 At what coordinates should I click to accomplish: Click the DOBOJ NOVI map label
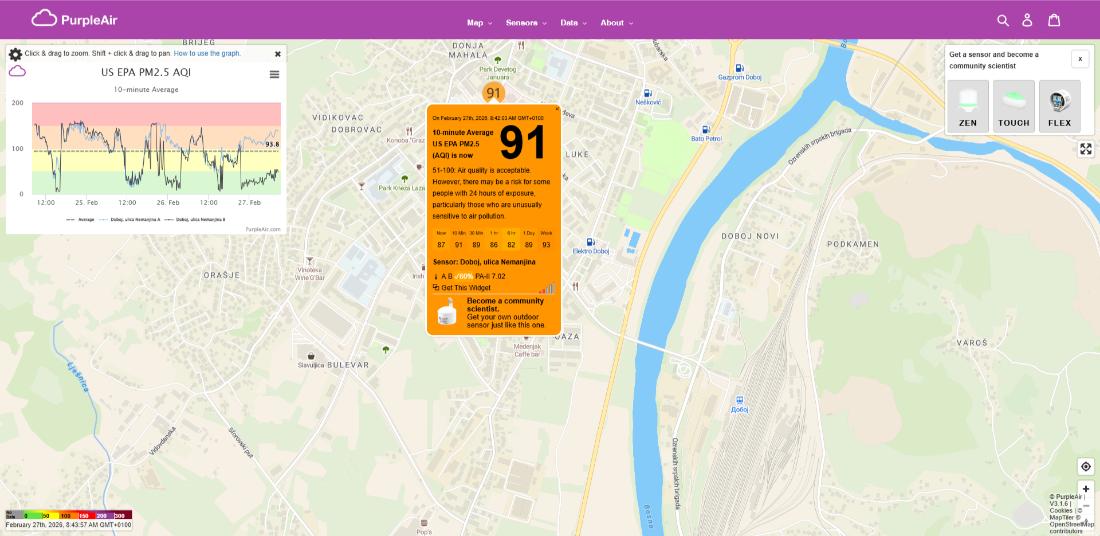coord(751,236)
